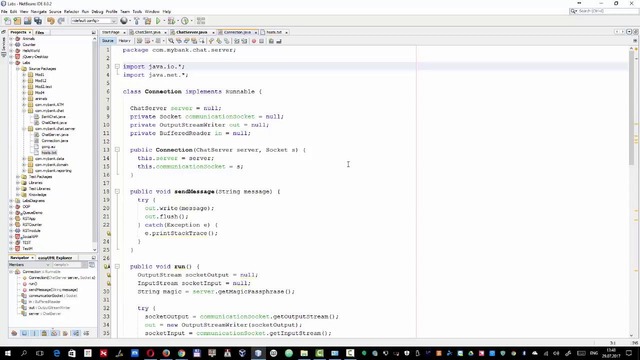Toggle Show Non-Public Members filter in Navigator

pyautogui.click(x=44, y=333)
